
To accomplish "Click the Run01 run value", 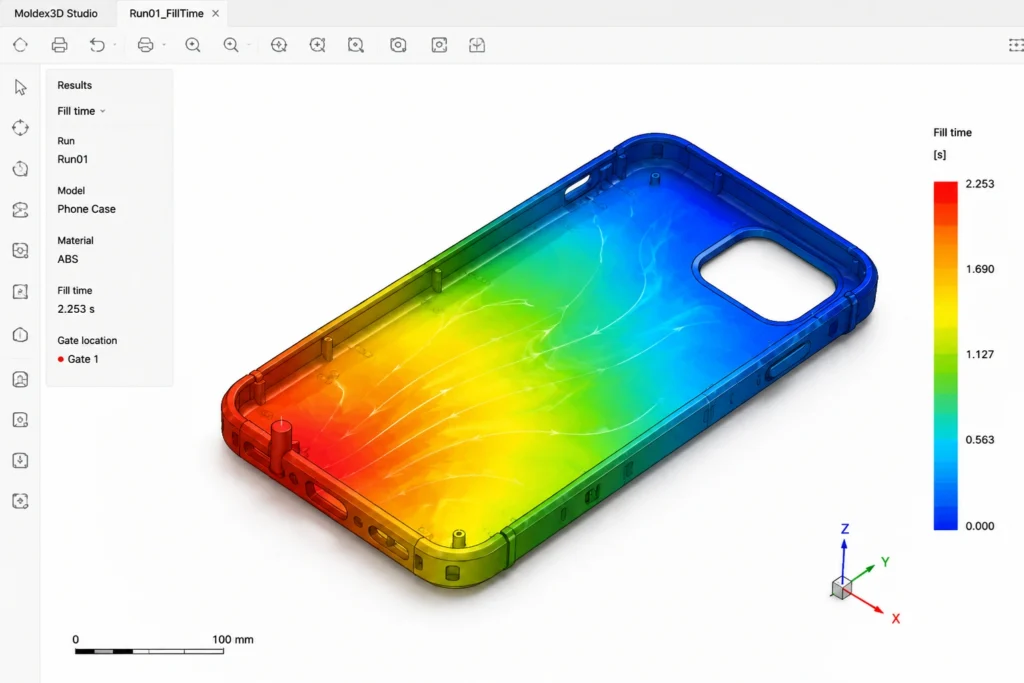I will 72,159.
